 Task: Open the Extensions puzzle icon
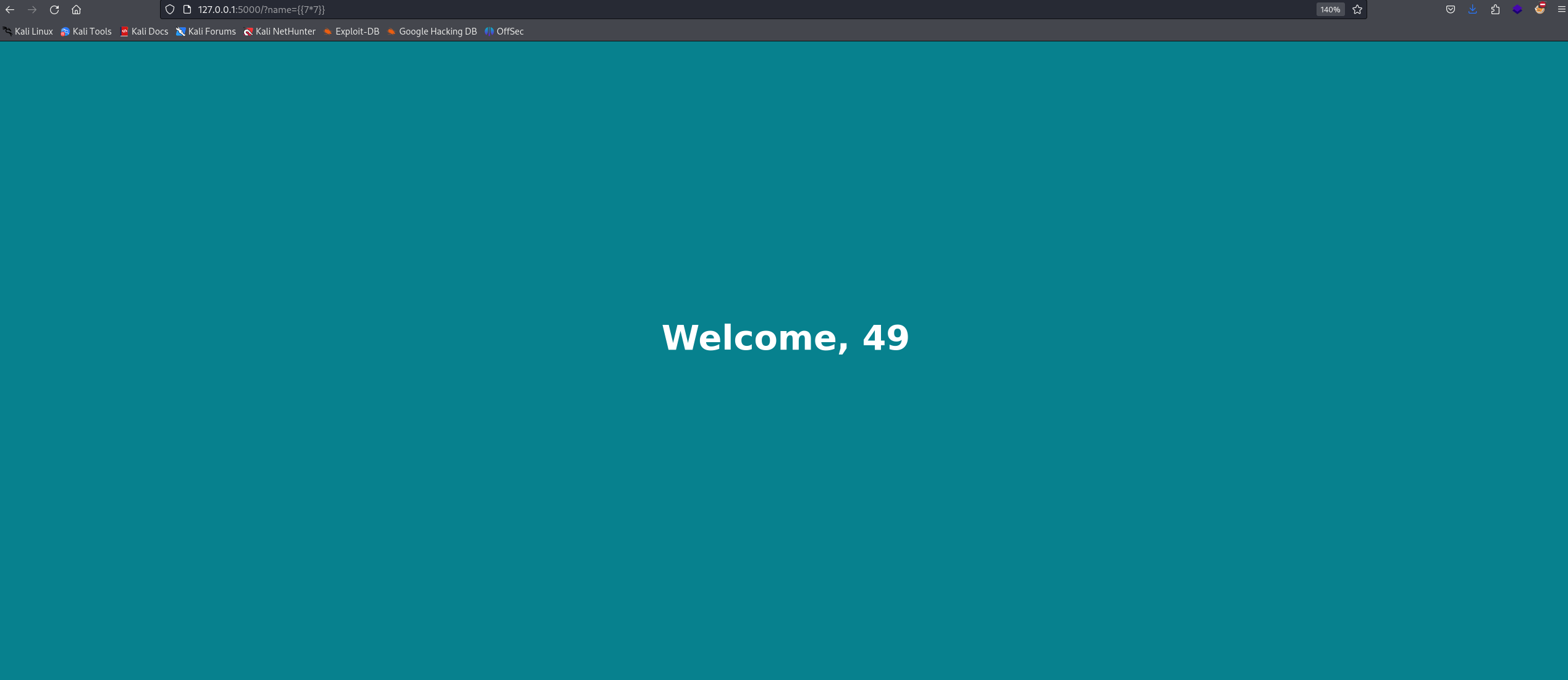(1495, 10)
